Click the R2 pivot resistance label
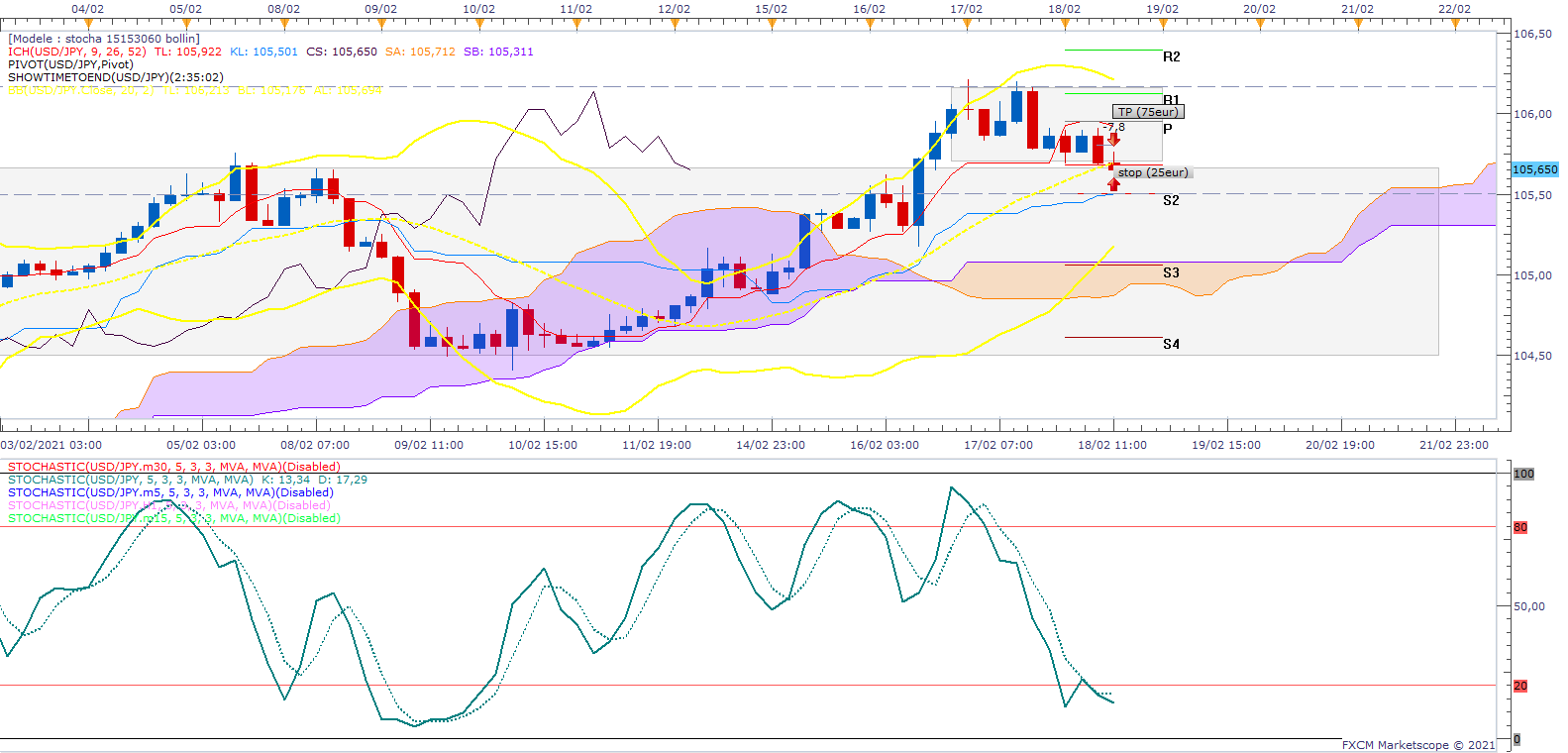Screen dimensions: 1568x753 pyautogui.click(x=1172, y=56)
